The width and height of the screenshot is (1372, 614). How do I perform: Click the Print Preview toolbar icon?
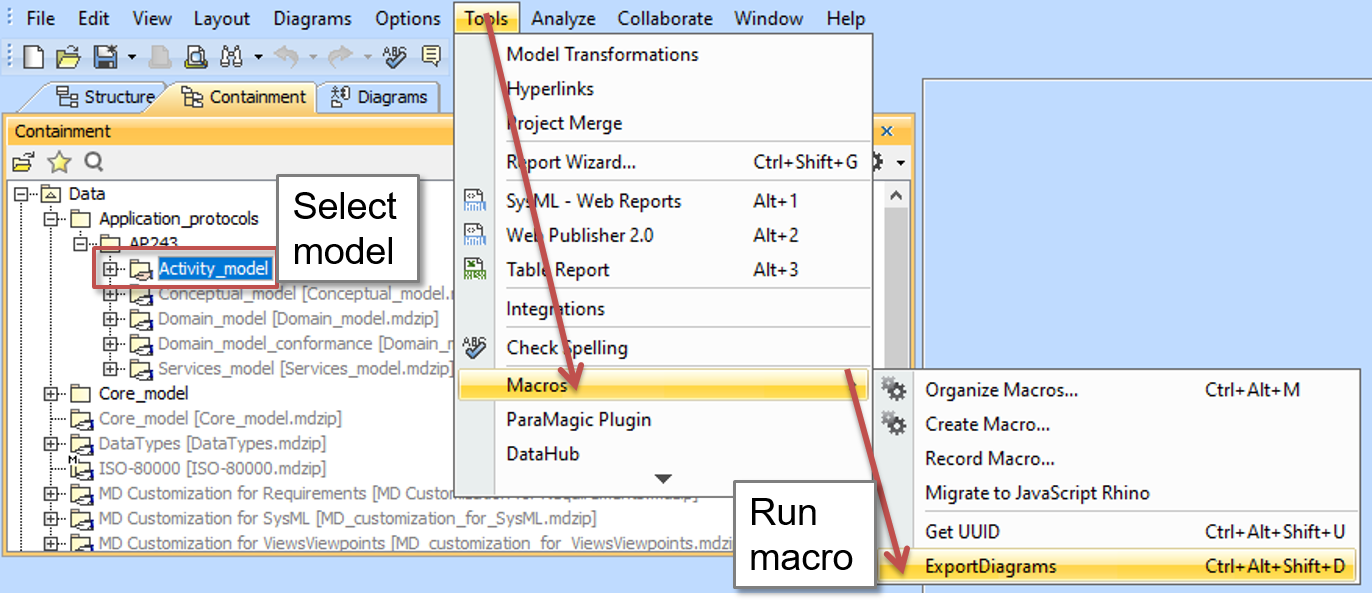click(197, 57)
